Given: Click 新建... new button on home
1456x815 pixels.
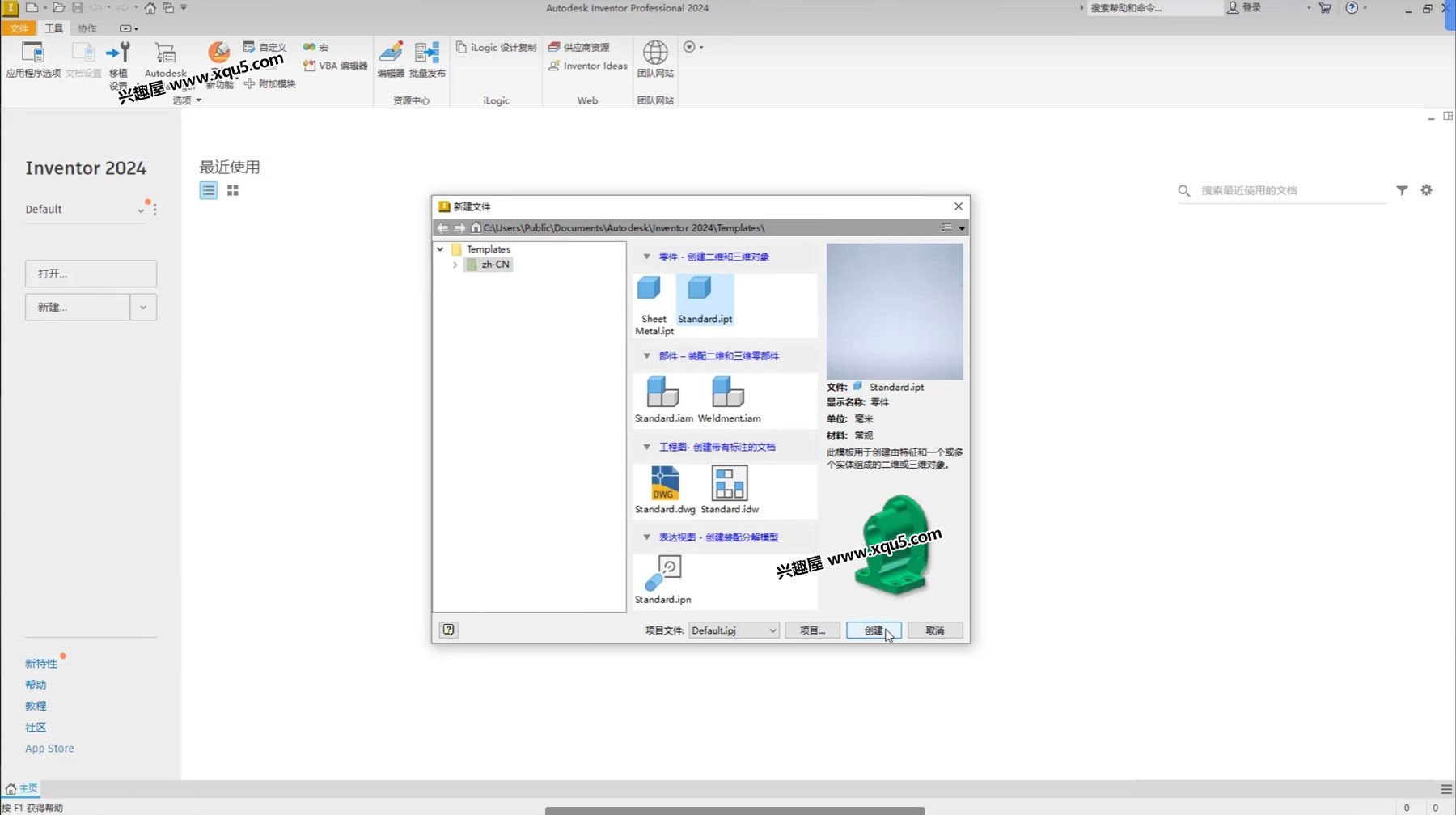Looking at the screenshot, I should pyautogui.click(x=78, y=308).
